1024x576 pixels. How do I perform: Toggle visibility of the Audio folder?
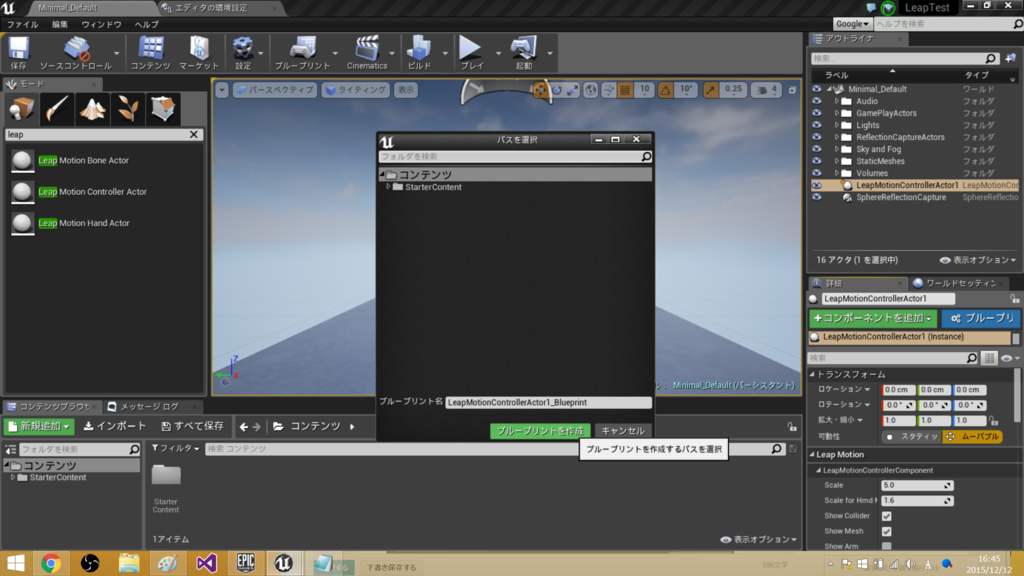click(816, 101)
